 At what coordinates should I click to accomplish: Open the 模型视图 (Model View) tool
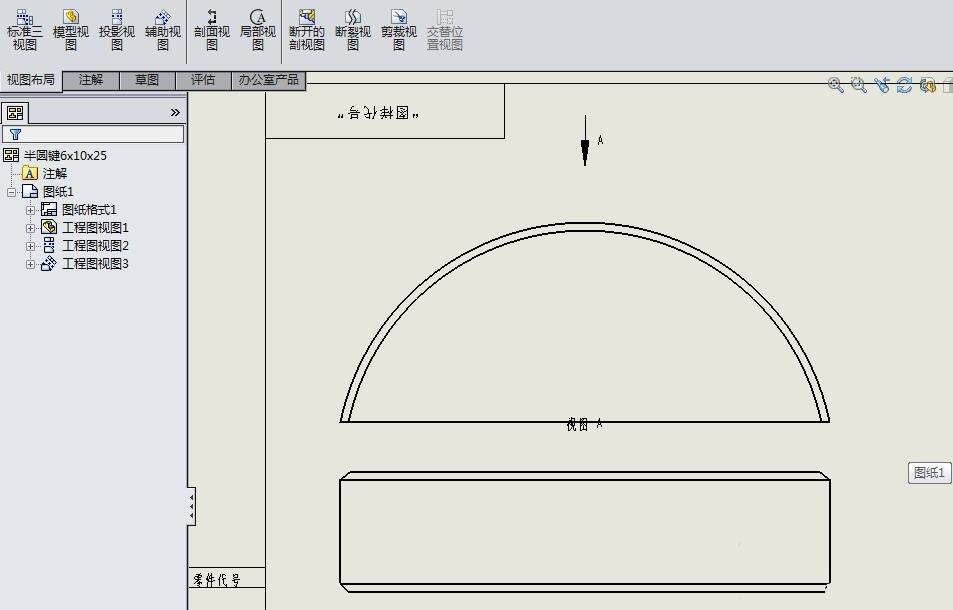point(70,30)
